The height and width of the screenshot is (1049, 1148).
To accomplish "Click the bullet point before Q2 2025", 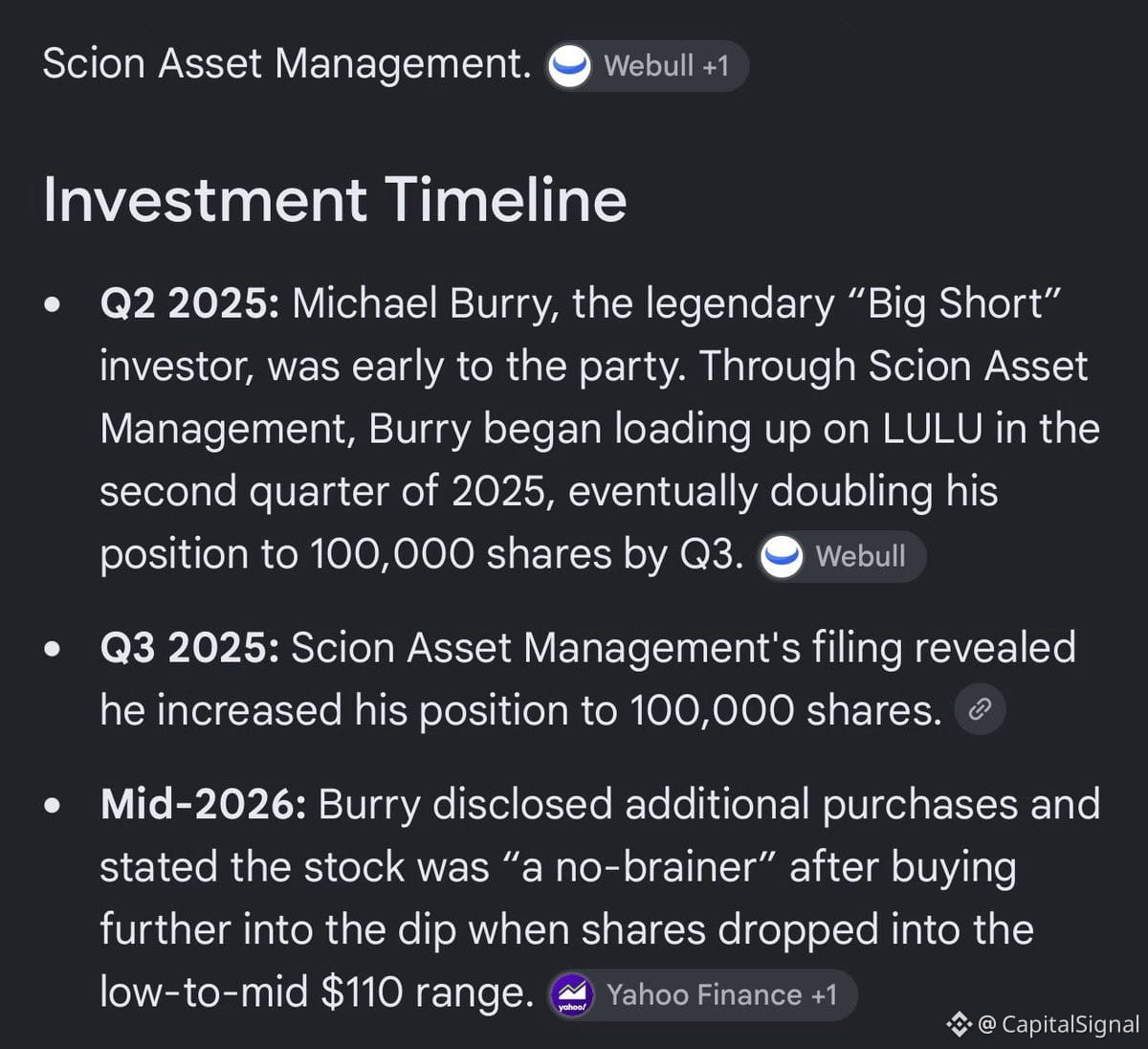I will 53,305.
